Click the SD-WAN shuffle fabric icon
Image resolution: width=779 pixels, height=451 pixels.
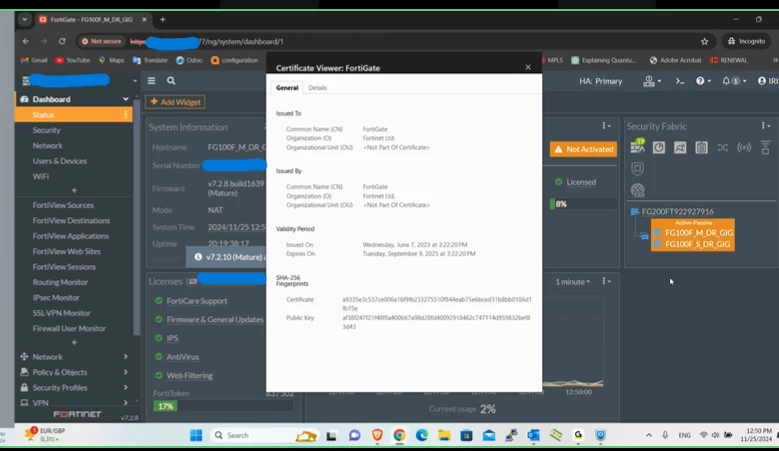(x=722, y=148)
